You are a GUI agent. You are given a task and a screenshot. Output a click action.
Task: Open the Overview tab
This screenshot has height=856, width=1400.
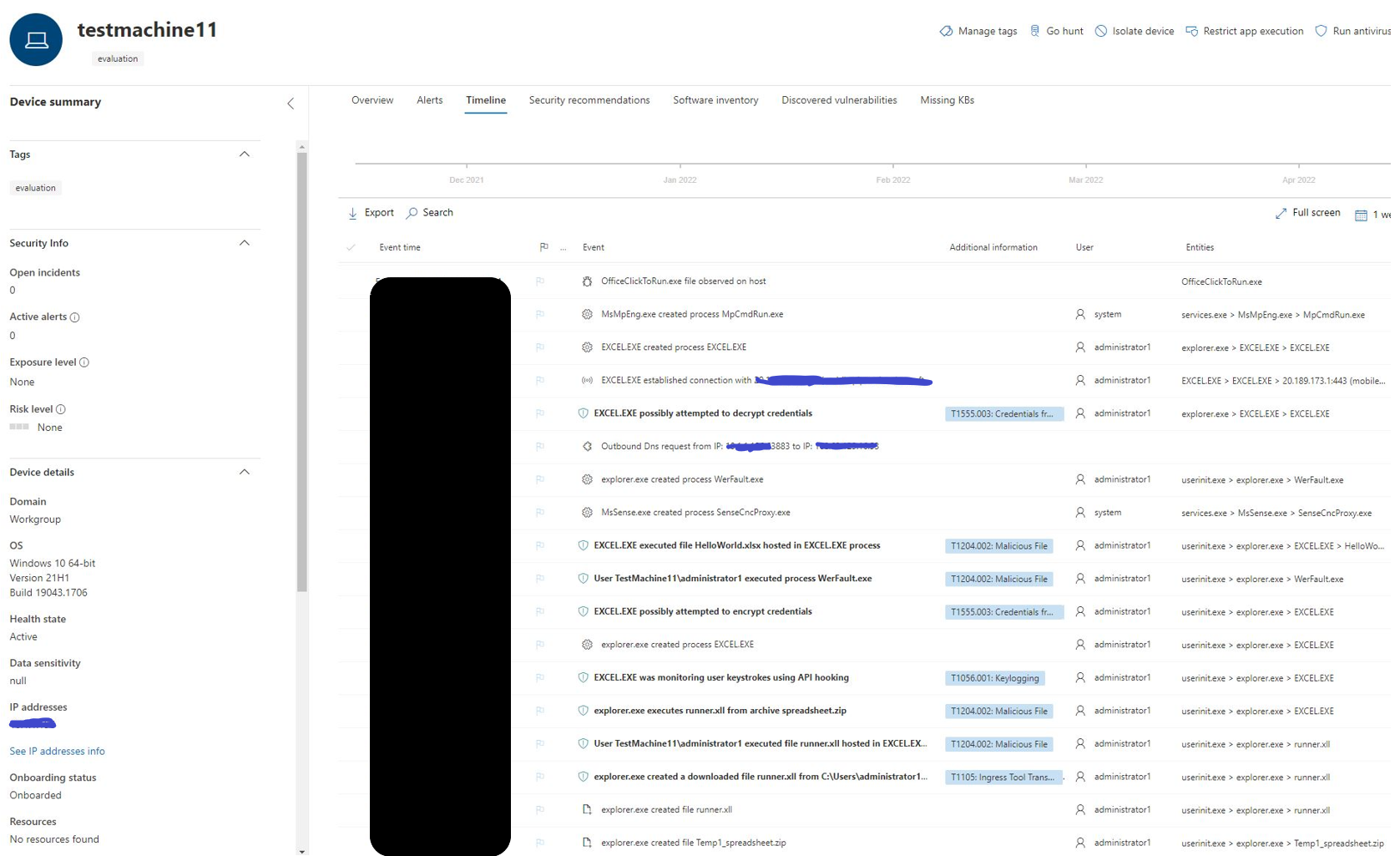pos(372,100)
